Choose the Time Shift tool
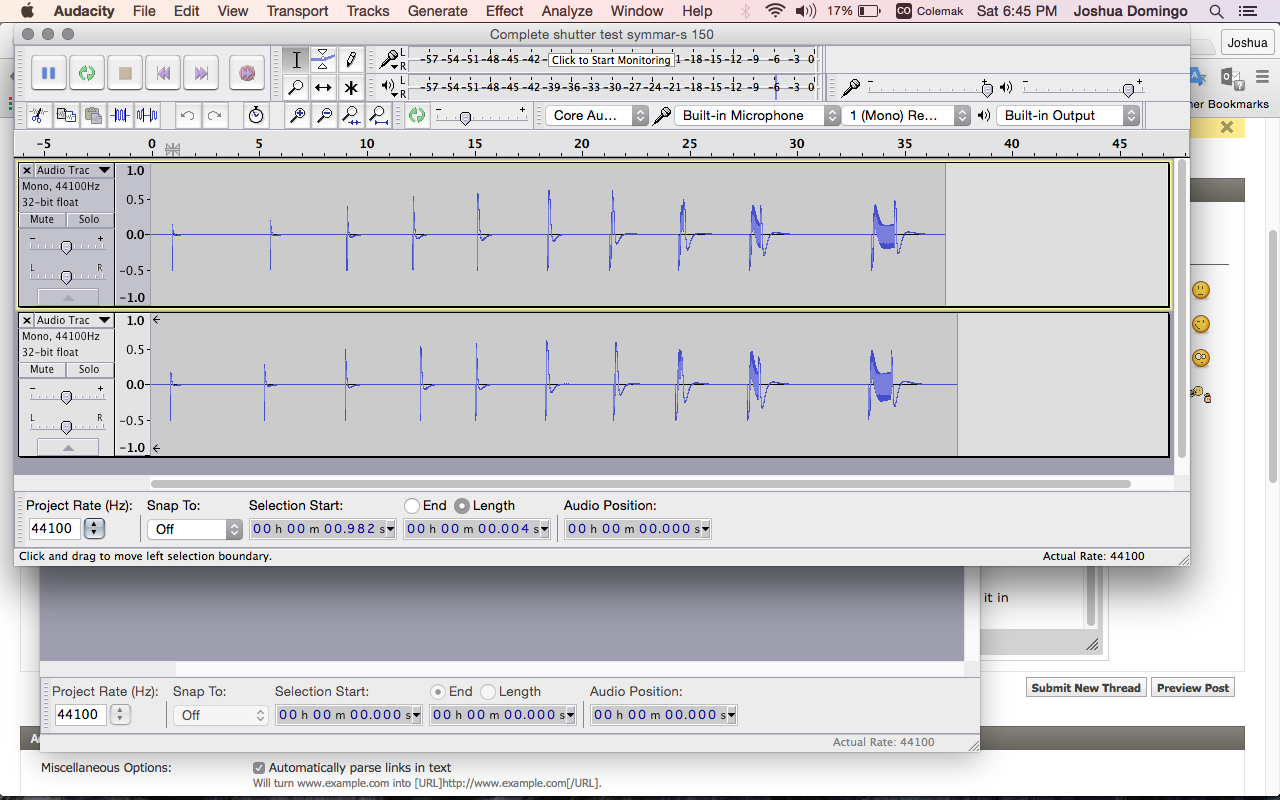The image size is (1280, 800). (323, 88)
